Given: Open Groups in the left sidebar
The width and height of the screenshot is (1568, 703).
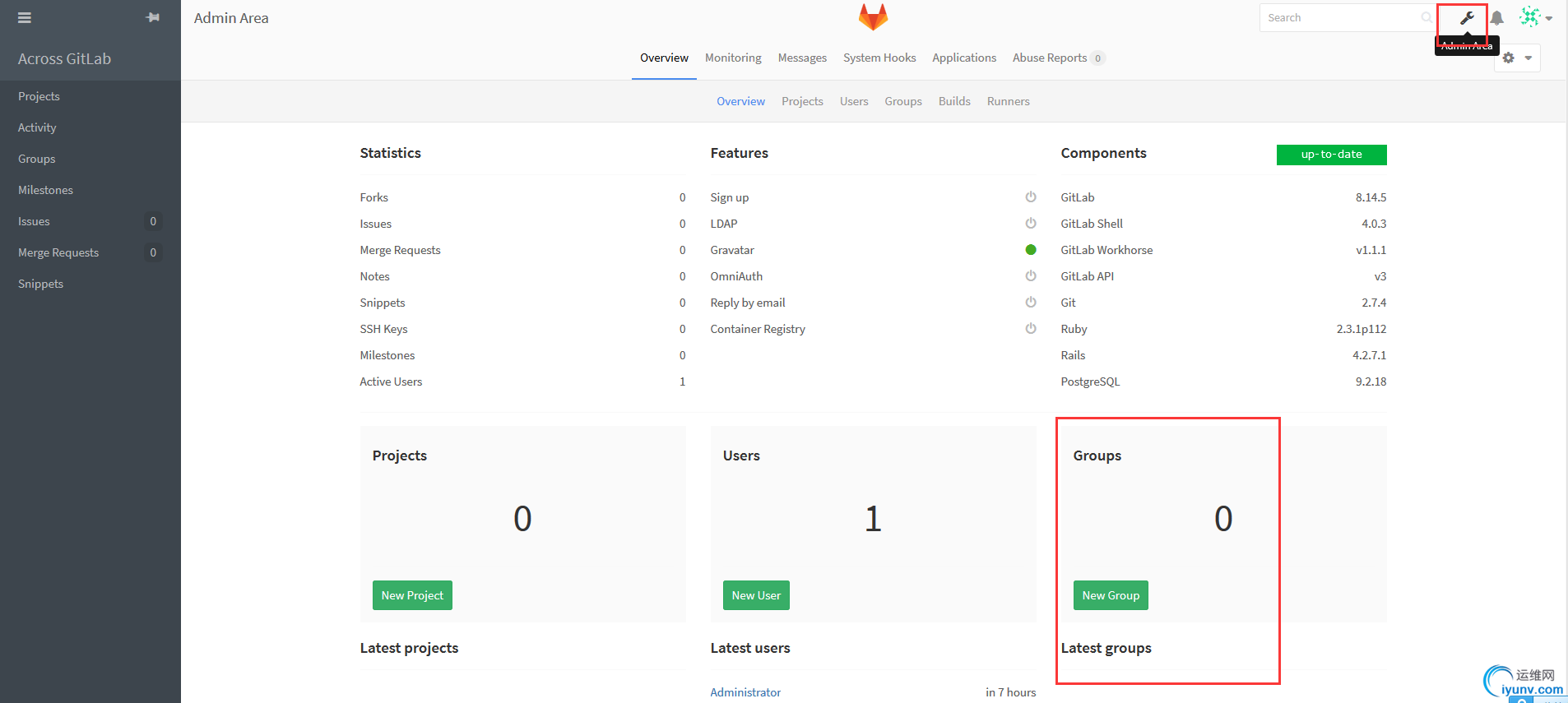Looking at the screenshot, I should point(90,159).
